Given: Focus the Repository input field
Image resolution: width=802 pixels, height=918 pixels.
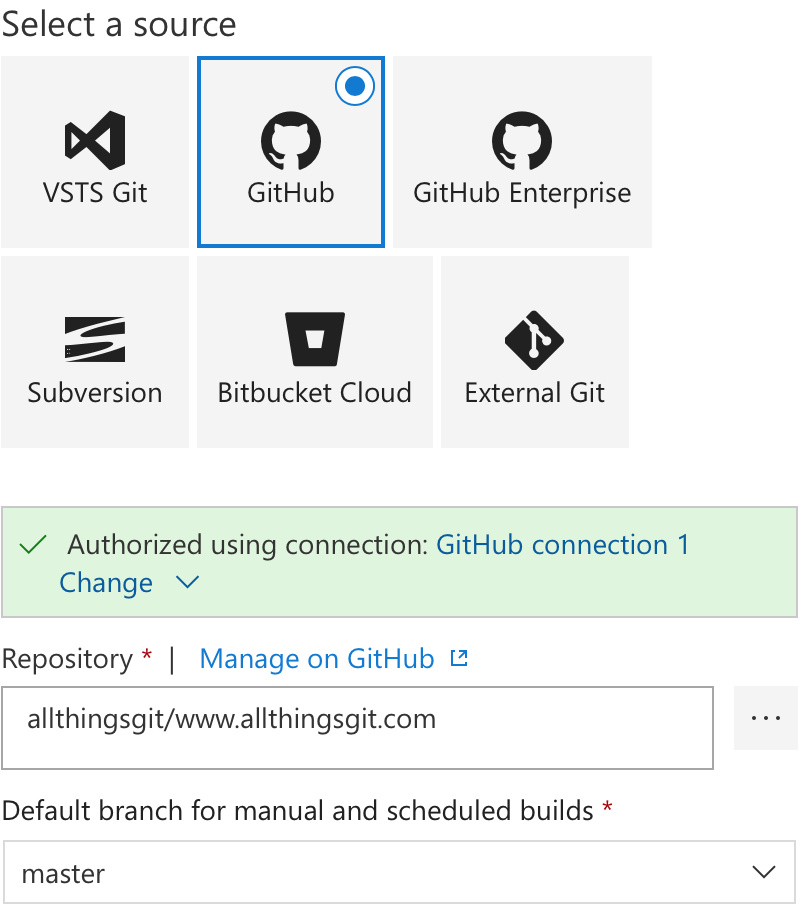Looking at the screenshot, I should [358, 728].
